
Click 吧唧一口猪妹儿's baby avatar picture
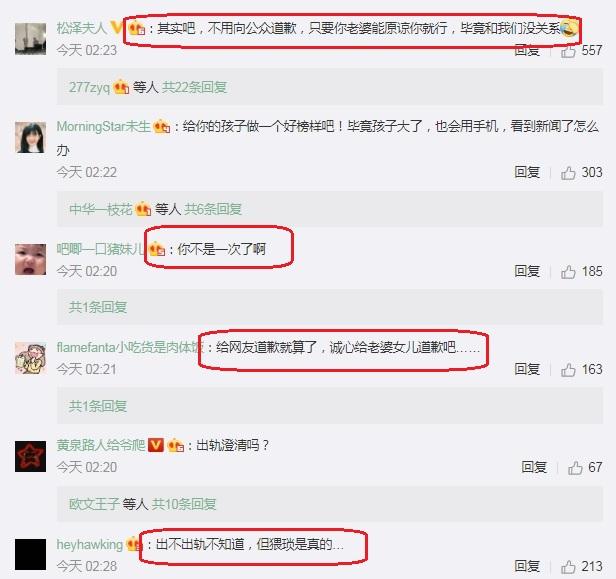(x=30, y=259)
